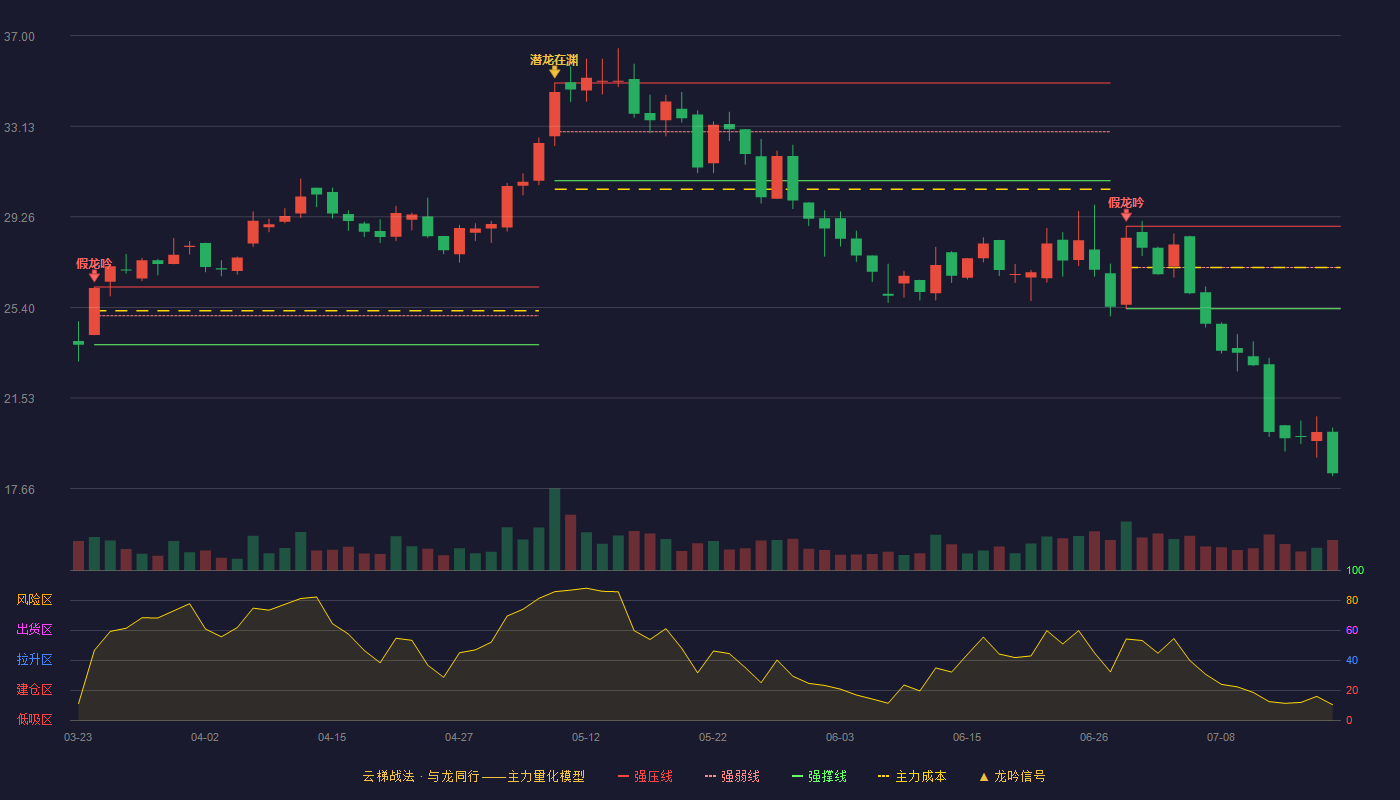Toggle the 强弱线 legend entry
Image resolution: width=1400 pixels, height=800 pixels.
[x=732, y=776]
